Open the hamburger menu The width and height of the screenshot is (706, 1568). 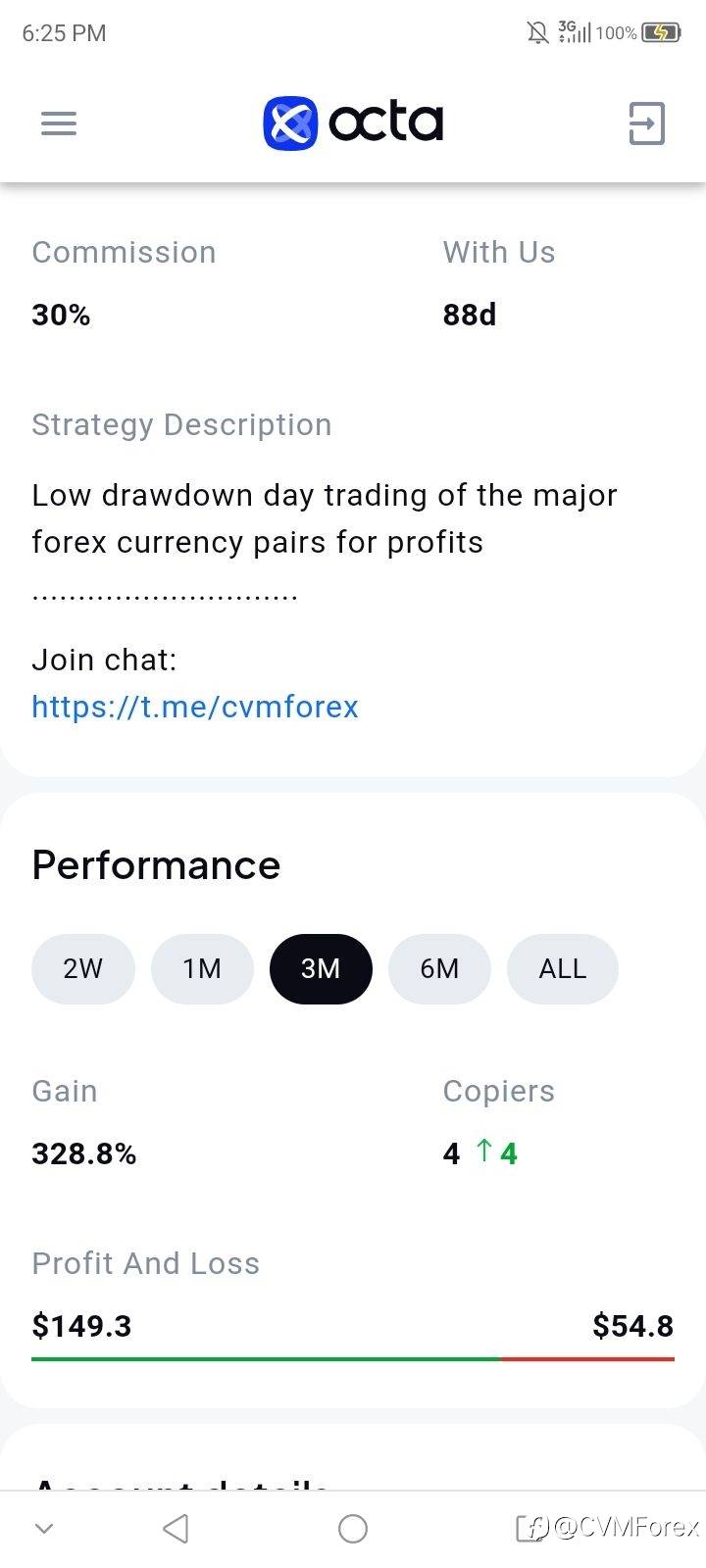59,123
